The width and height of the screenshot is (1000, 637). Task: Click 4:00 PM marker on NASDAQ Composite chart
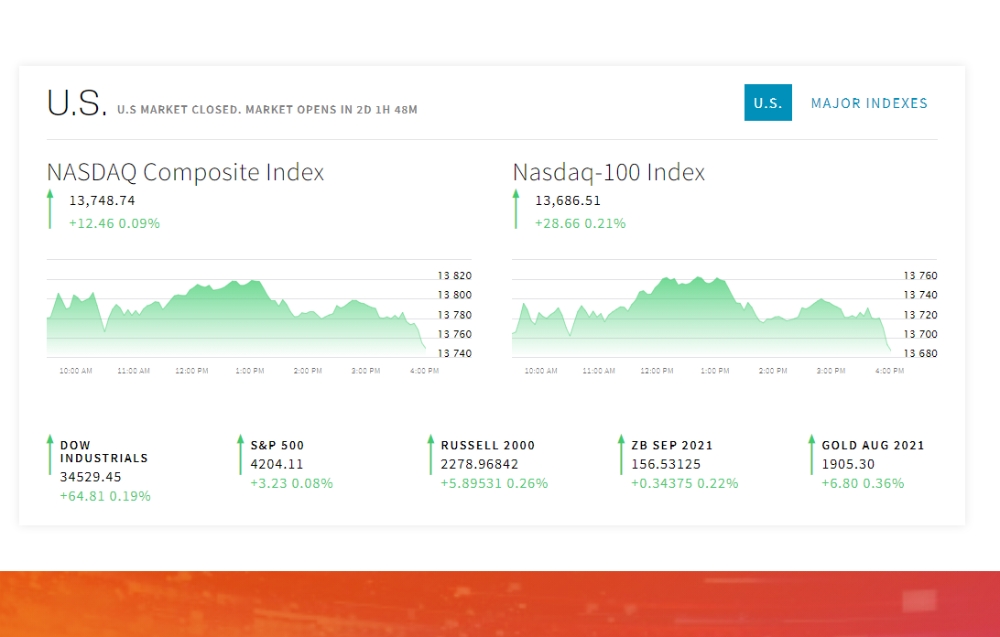coord(425,370)
